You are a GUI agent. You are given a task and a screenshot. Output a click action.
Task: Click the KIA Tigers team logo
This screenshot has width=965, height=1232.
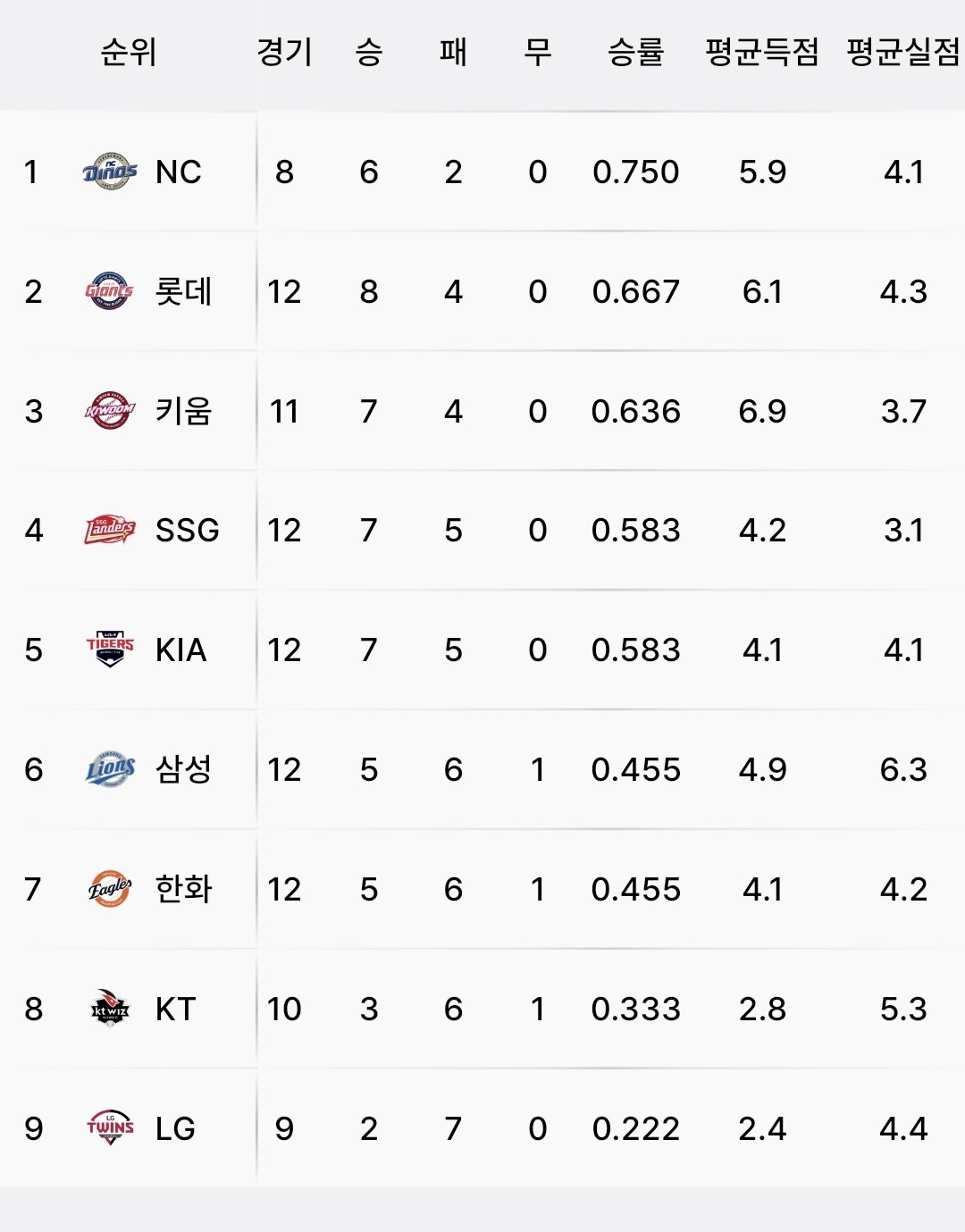pyautogui.click(x=110, y=650)
